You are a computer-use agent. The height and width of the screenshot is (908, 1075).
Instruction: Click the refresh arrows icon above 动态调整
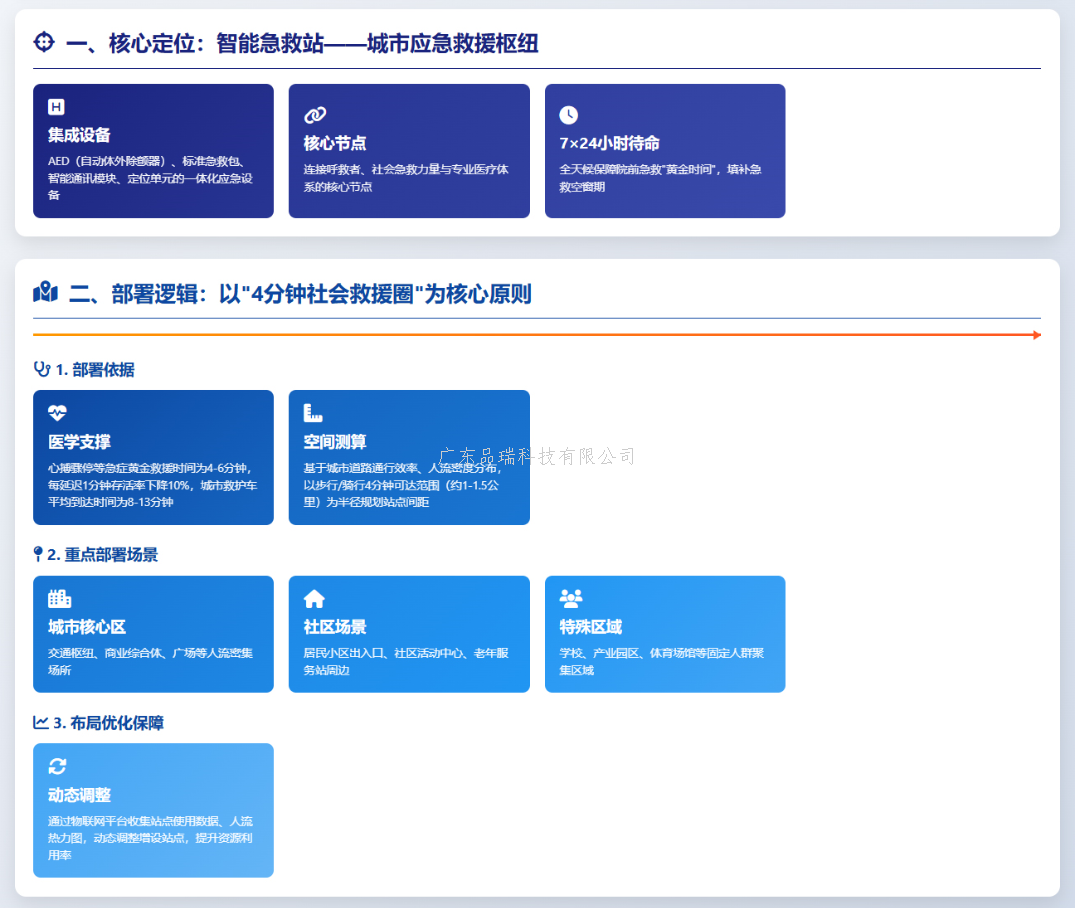[x=57, y=766]
